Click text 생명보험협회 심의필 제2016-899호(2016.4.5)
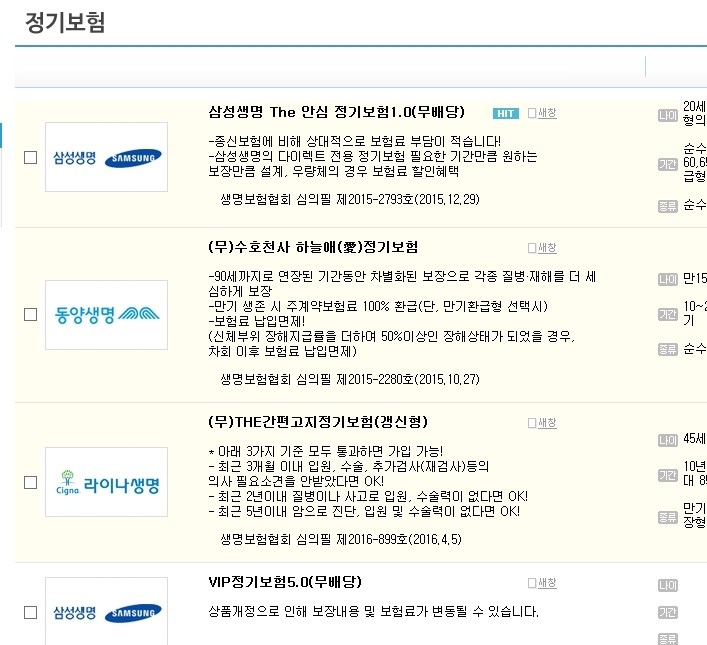The width and height of the screenshot is (707, 645). click(x=341, y=539)
